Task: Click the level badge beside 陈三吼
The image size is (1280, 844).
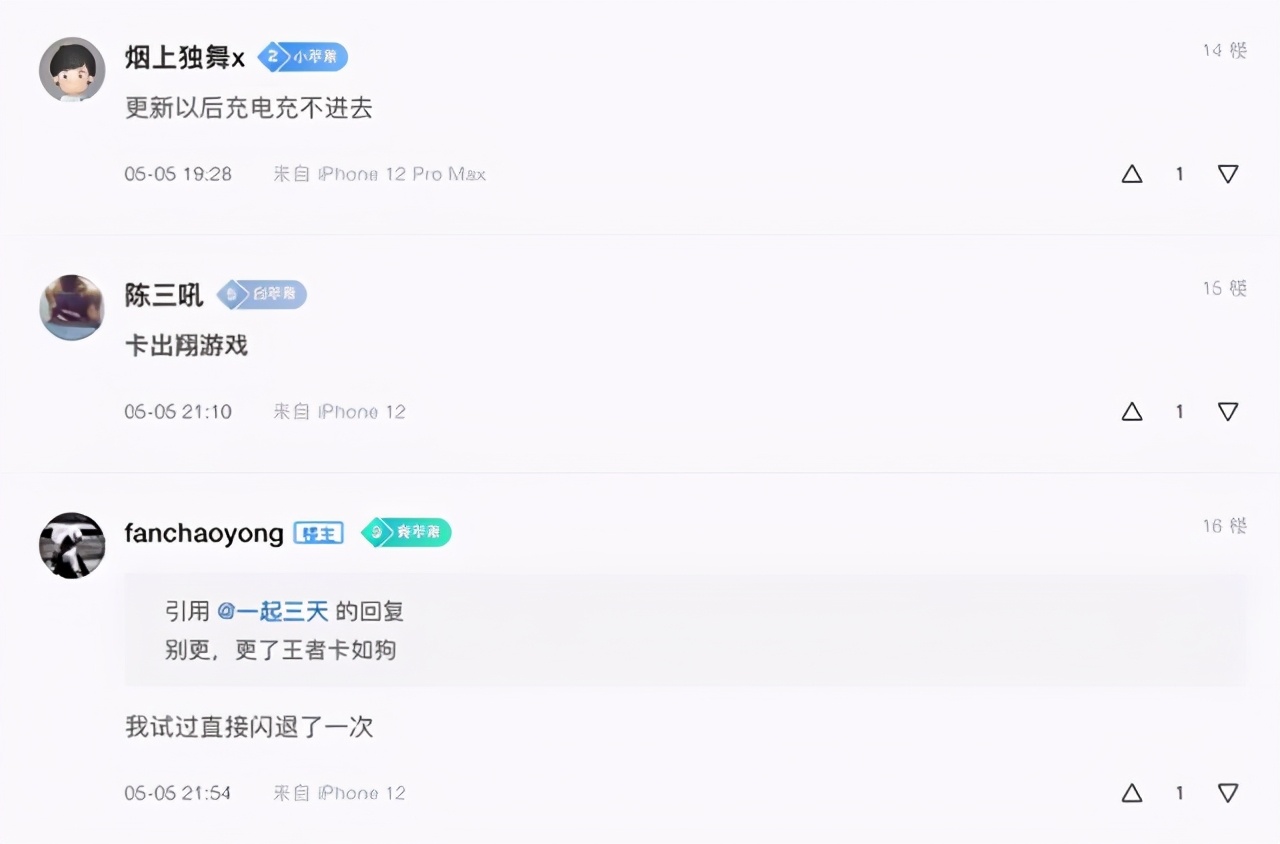Action: (262, 295)
